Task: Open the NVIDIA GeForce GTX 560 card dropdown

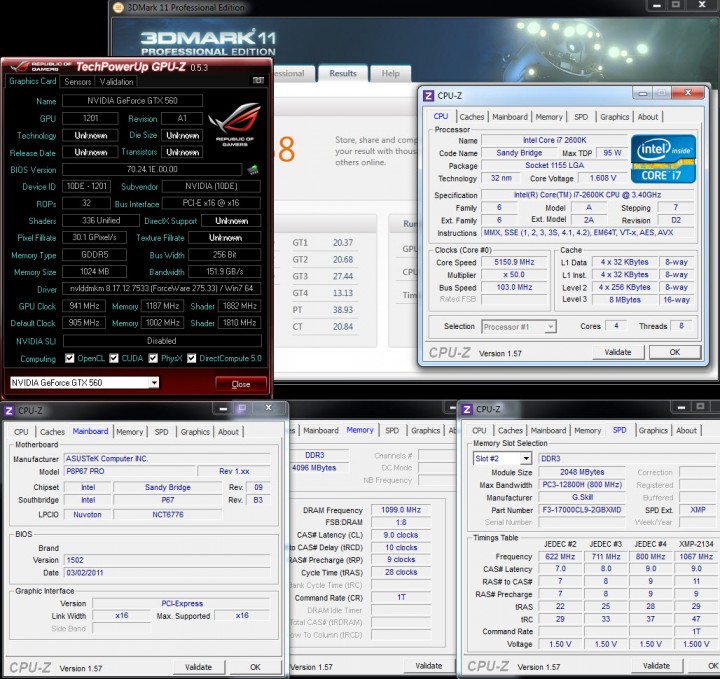Action: [x=154, y=382]
